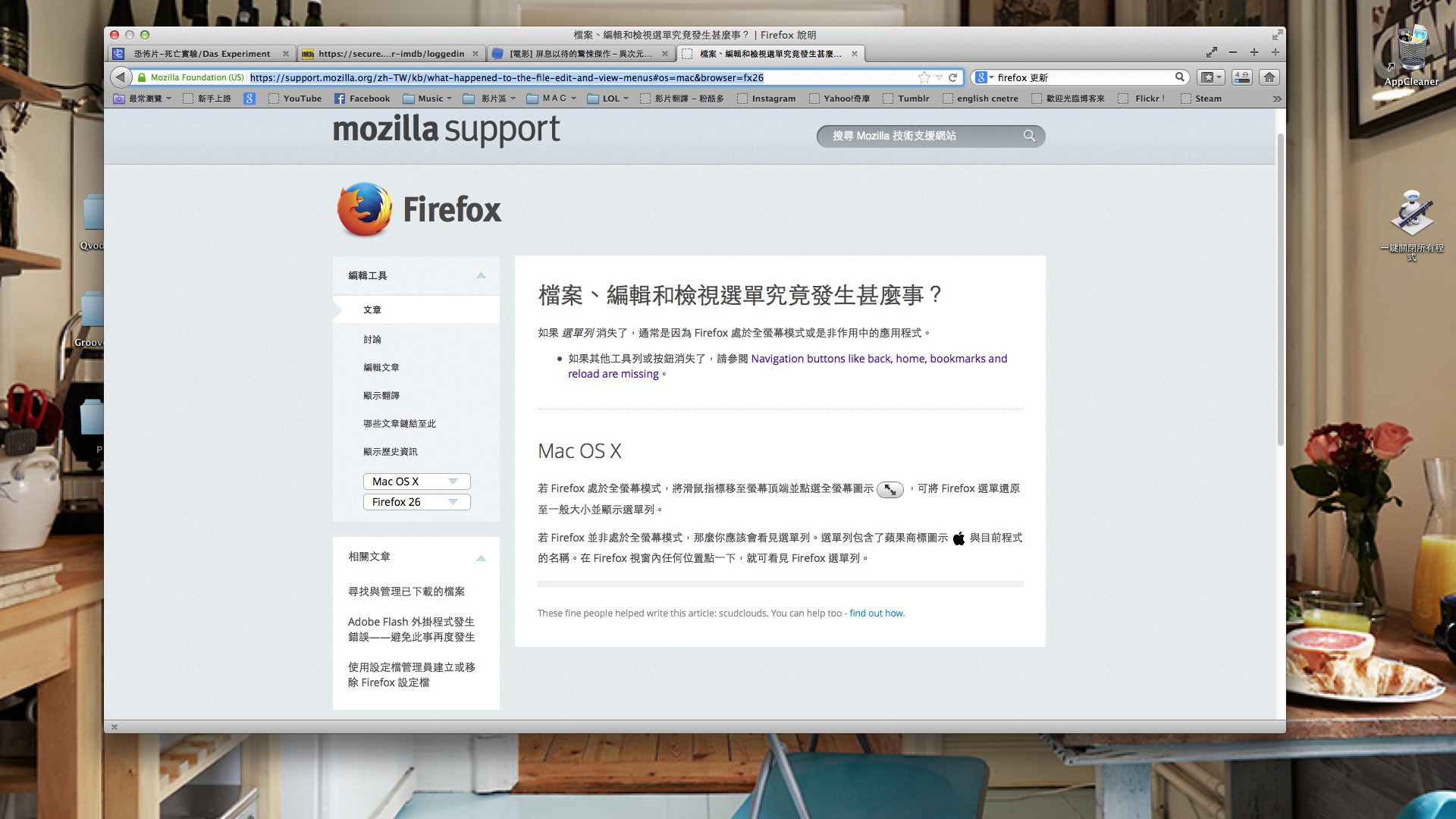Screen dimensions: 1456x819
Task: Open the Google search engine selector
Action: 984,77
